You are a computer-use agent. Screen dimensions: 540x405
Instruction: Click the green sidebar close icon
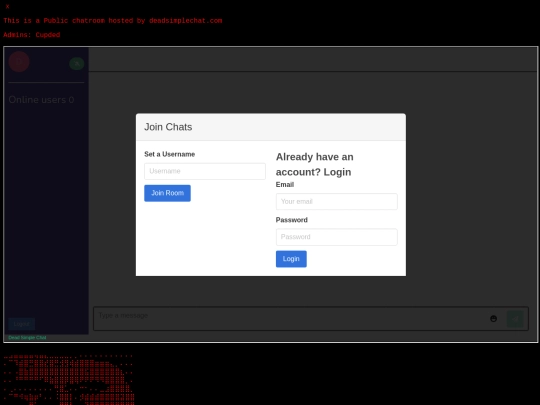[77, 63]
